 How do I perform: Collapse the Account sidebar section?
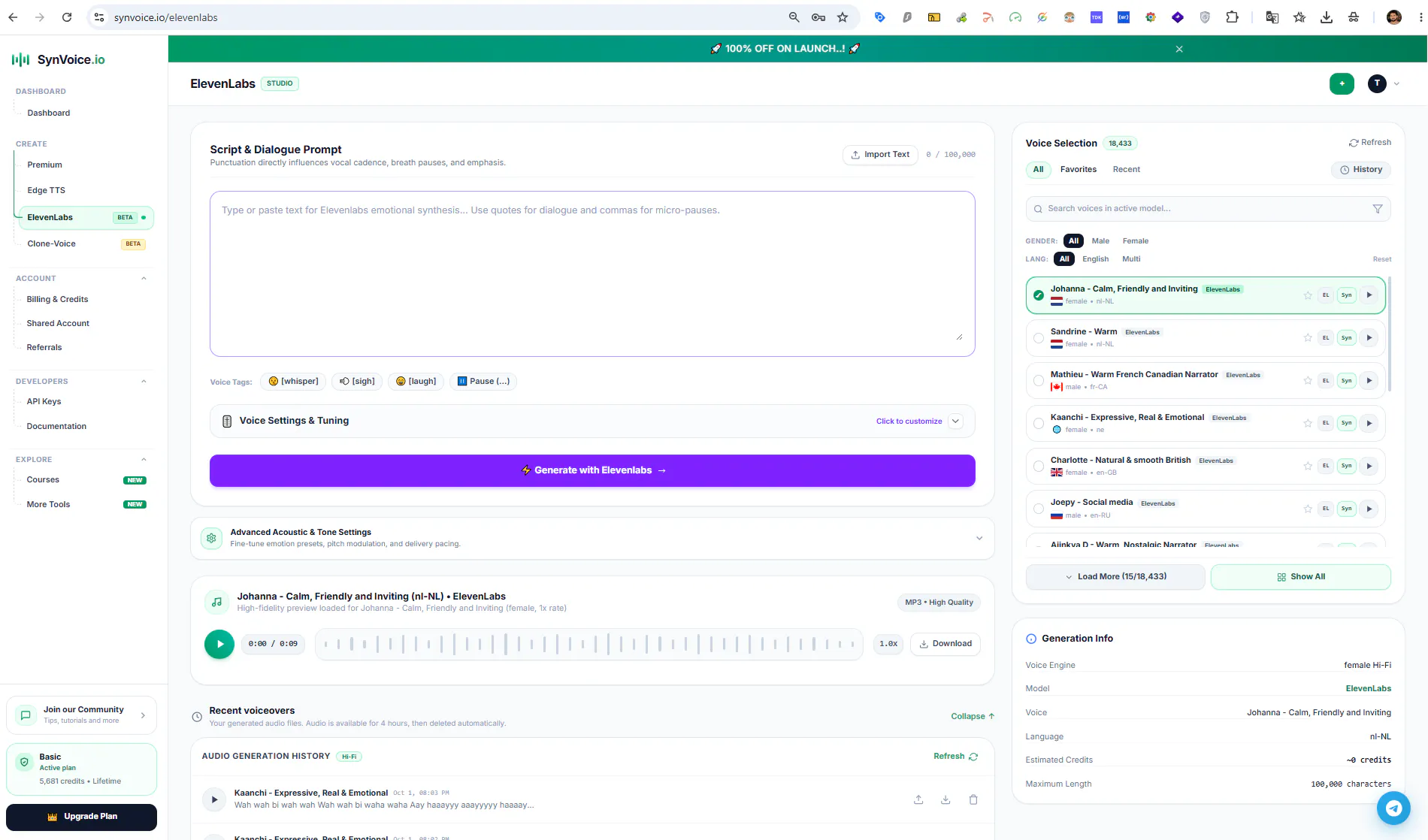[144, 279]
